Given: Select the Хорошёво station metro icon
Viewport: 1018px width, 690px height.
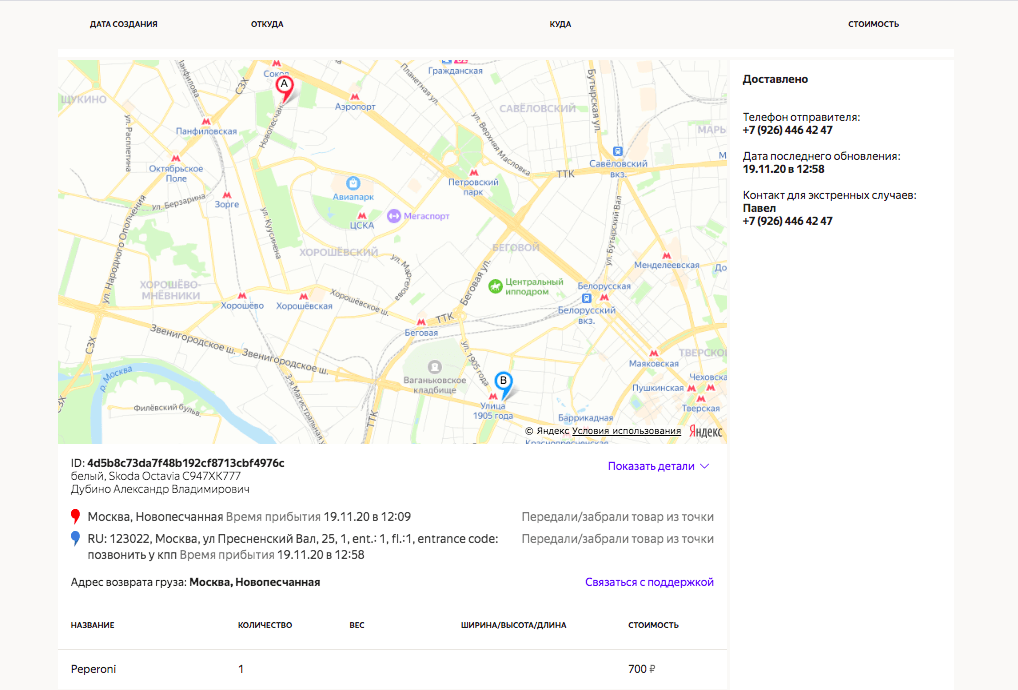Looking at the screenshot, I should click(x=242, y=295).
